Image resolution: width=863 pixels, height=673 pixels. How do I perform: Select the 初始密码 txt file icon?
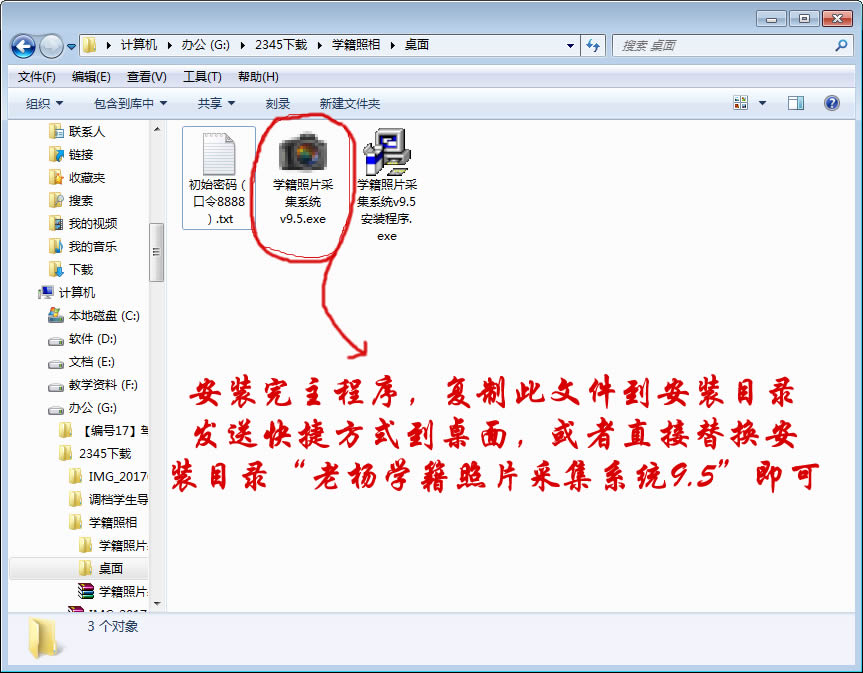[x=218, y=154]
